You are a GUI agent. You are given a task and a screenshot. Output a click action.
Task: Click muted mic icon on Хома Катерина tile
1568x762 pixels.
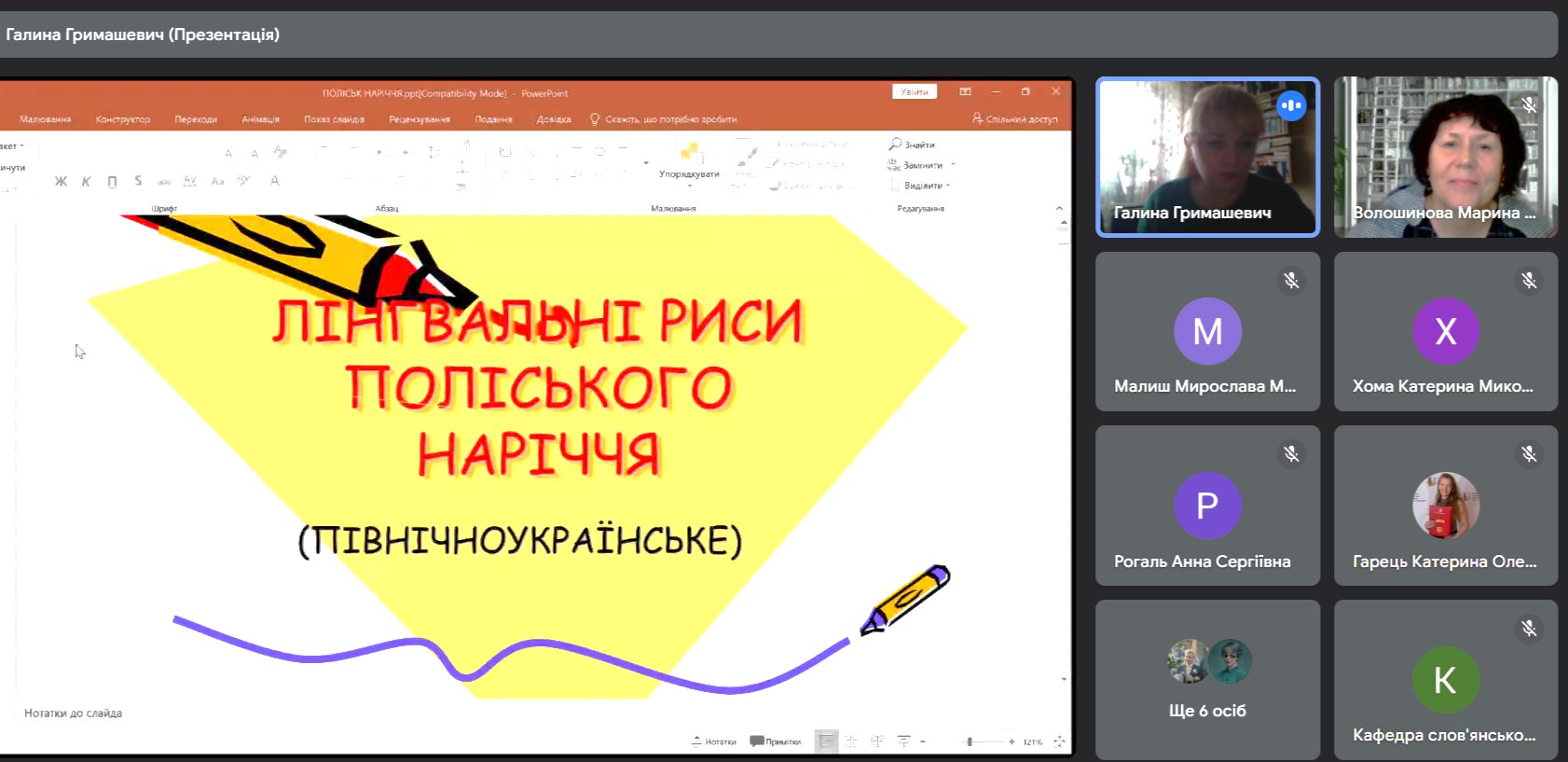click(1529, 280)
